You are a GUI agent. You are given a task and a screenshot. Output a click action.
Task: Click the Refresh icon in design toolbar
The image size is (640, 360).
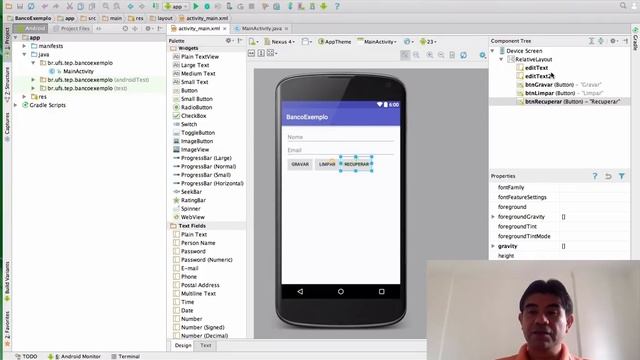point(464,55)
